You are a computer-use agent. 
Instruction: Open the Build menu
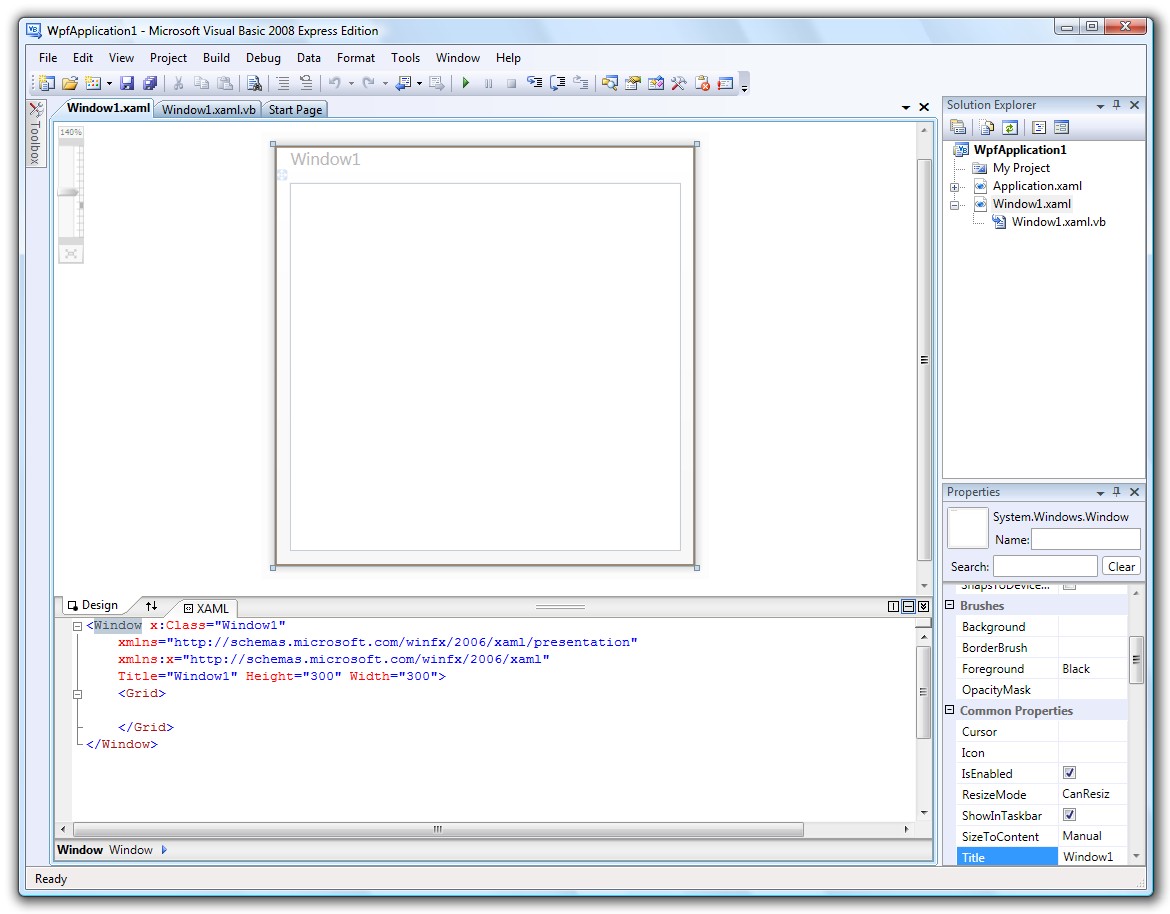(x=216, y=57)
